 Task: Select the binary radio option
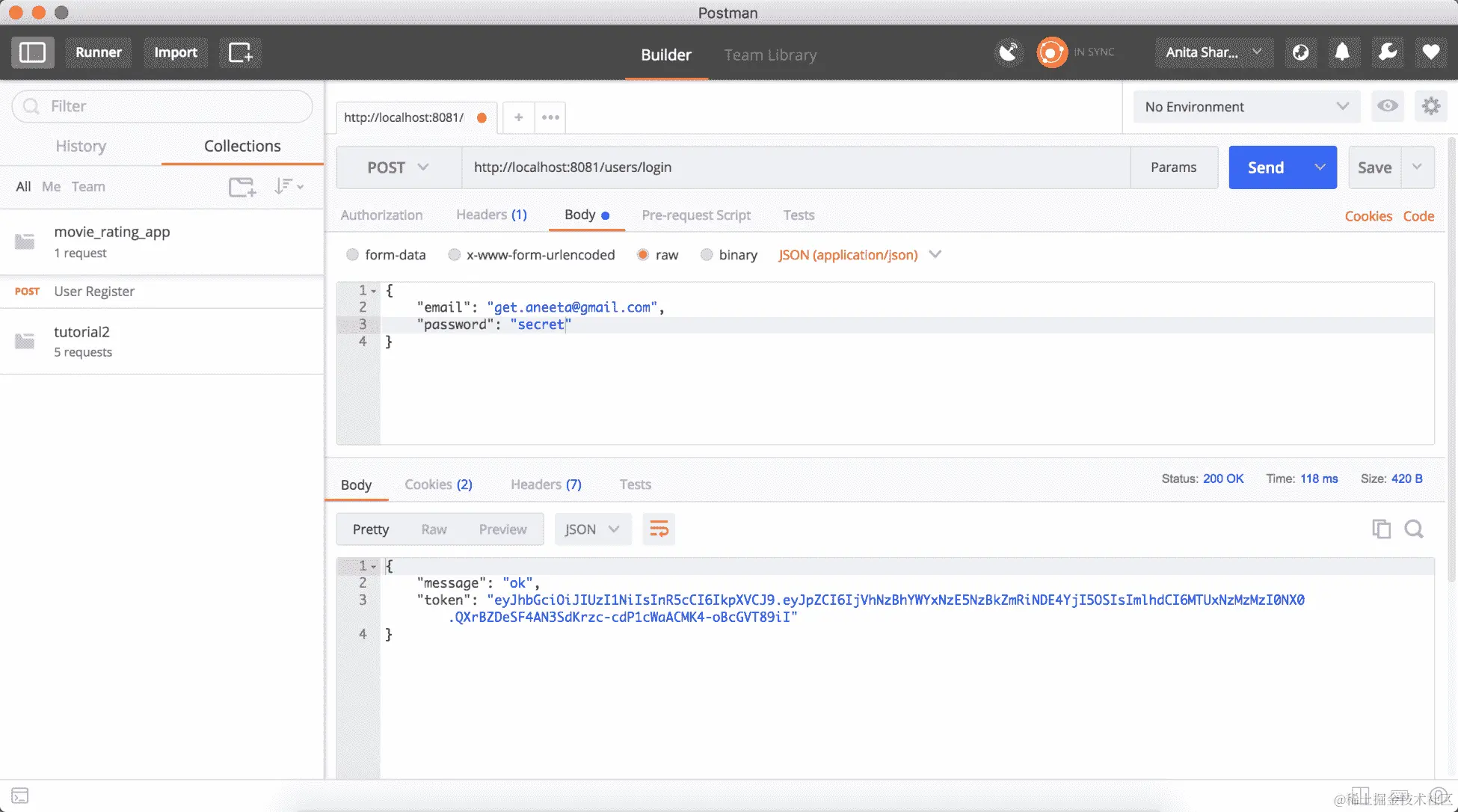pyautogui.click(x=707, y=255)
